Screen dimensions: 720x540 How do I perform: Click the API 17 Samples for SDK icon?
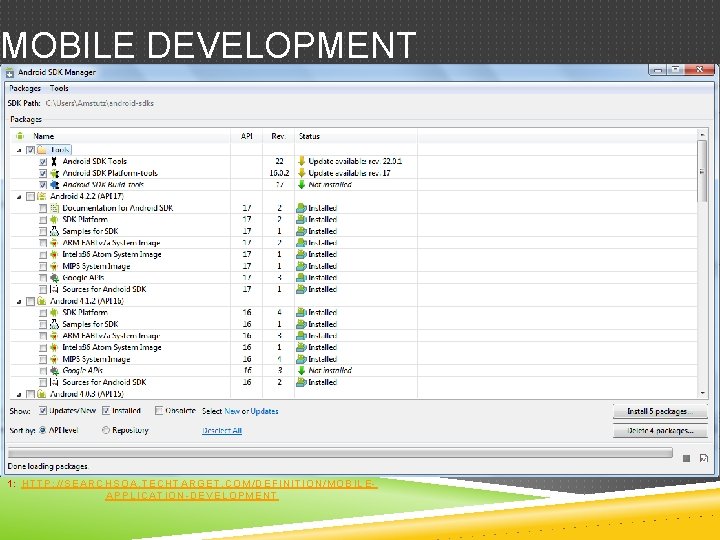tap(54, 231)
